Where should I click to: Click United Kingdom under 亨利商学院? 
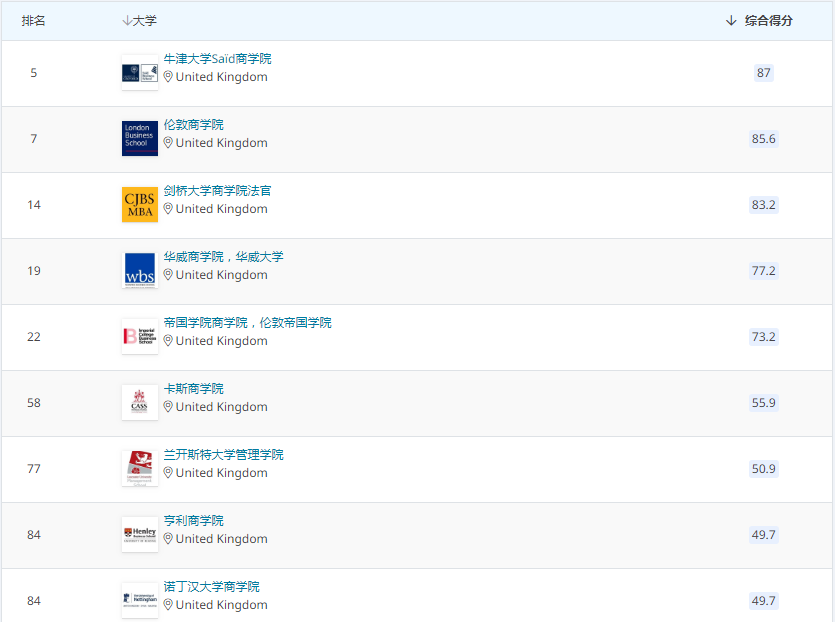(x=222, y=539)
